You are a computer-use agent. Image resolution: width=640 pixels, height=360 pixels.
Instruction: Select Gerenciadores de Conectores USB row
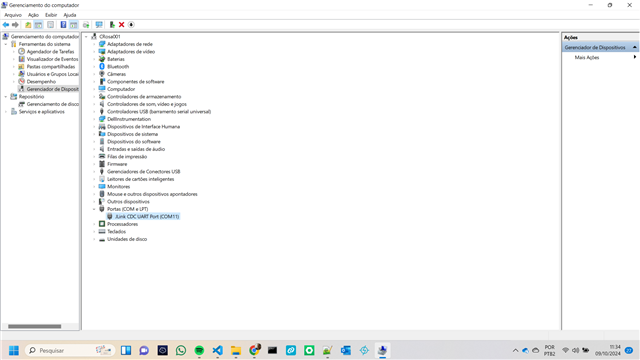[x=143, y=171]
